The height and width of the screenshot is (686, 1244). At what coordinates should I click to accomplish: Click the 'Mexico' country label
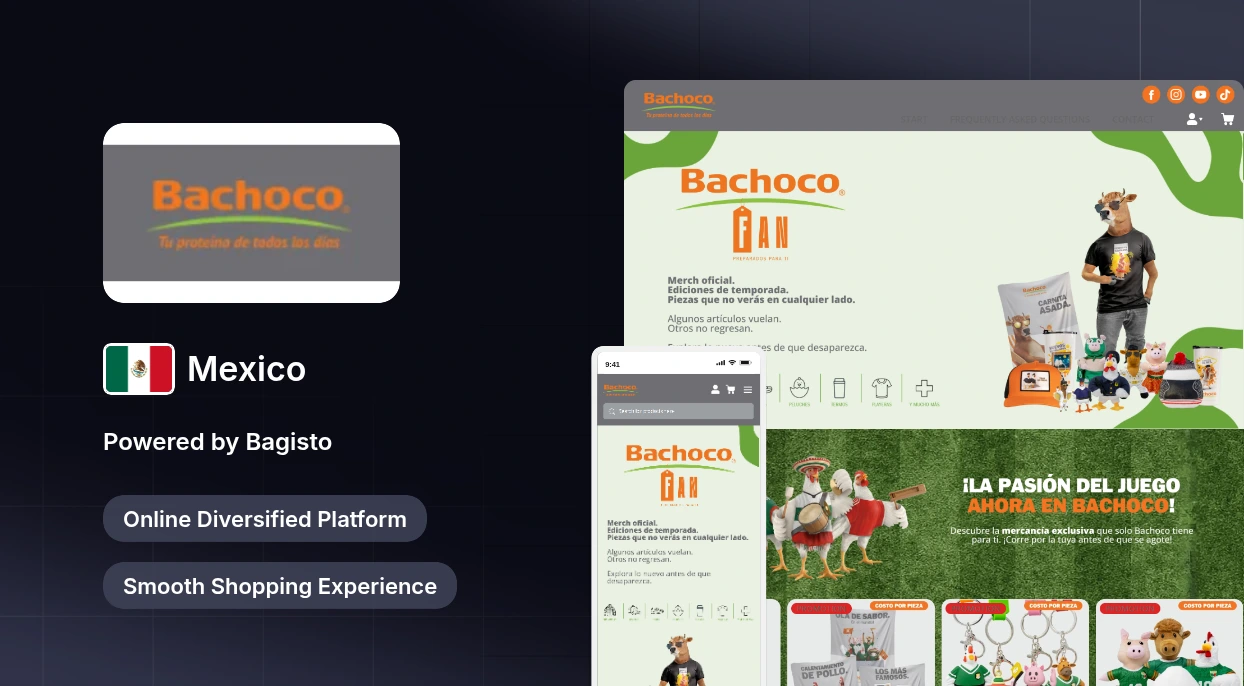246,369
